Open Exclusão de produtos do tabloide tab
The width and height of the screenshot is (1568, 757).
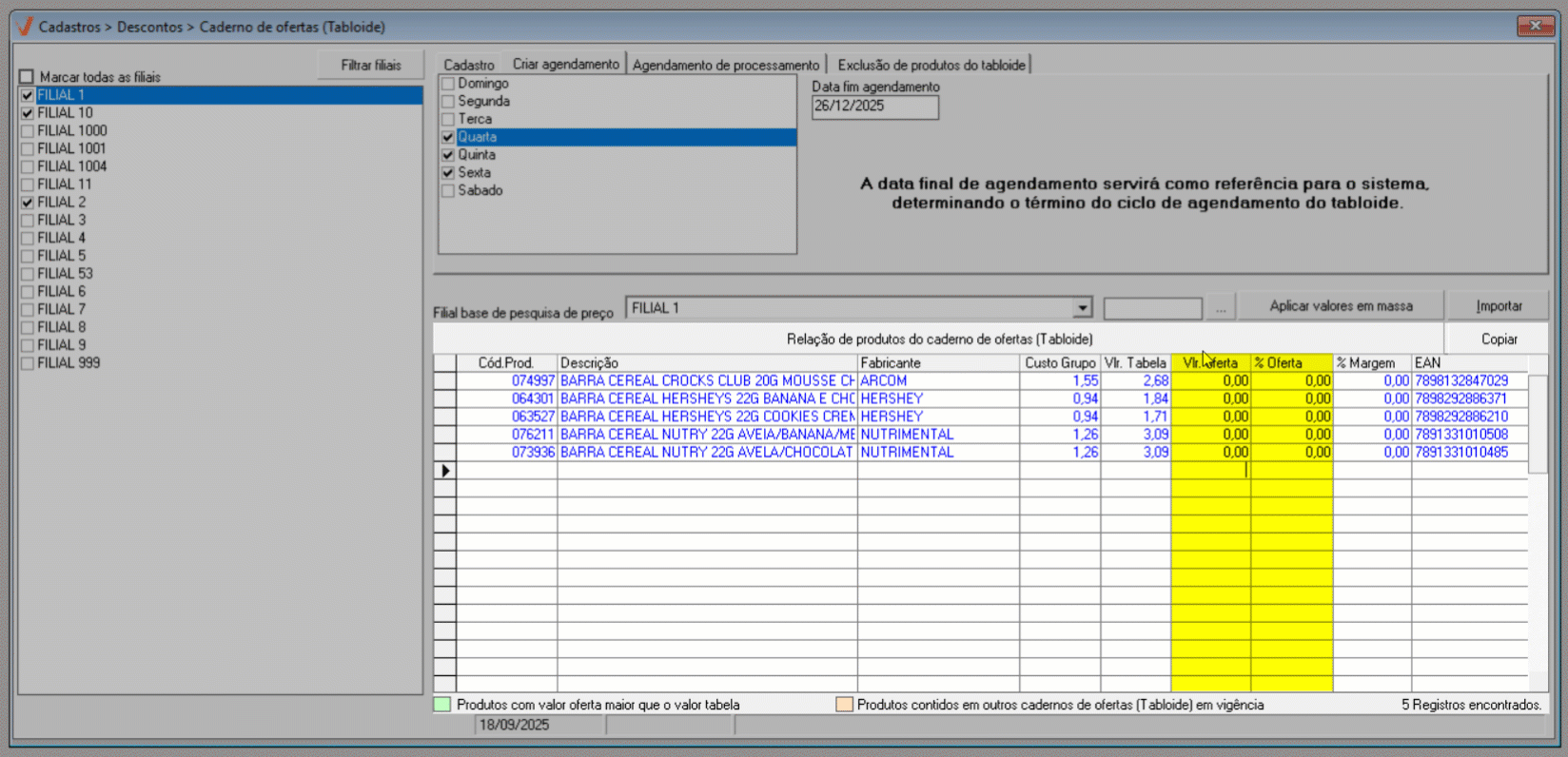point(931,65)
